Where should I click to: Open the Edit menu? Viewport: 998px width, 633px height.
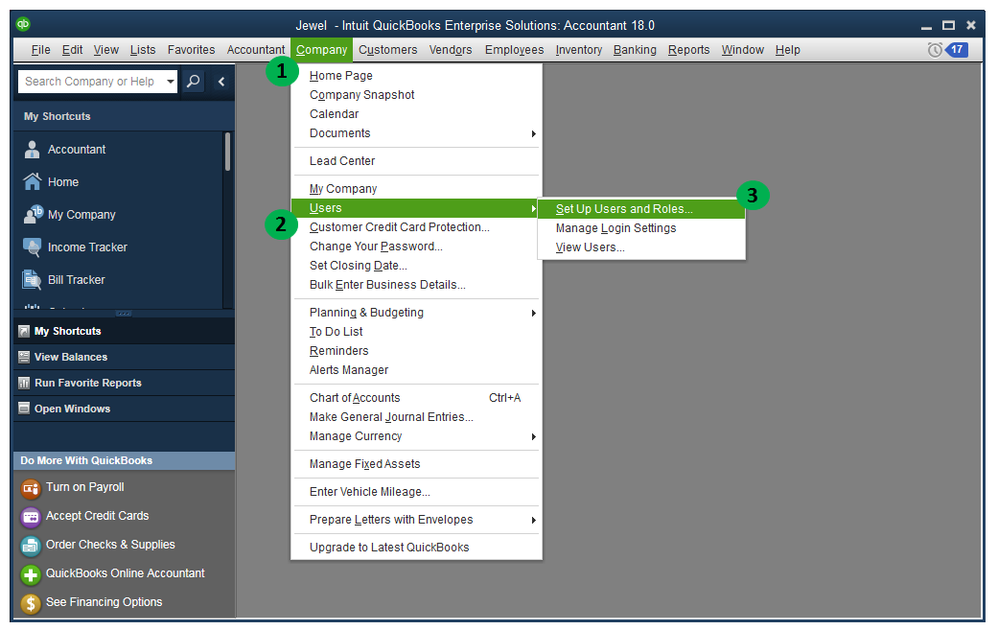(x=72, y=50)
